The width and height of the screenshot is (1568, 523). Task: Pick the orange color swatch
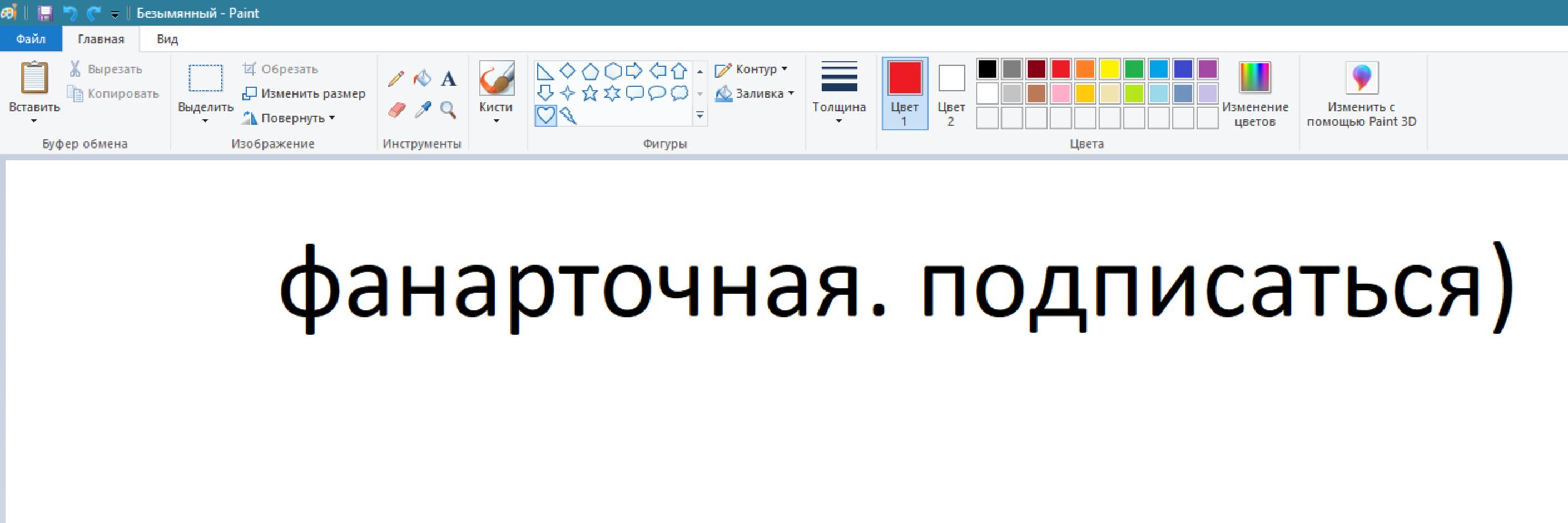tap(1085, 69)
